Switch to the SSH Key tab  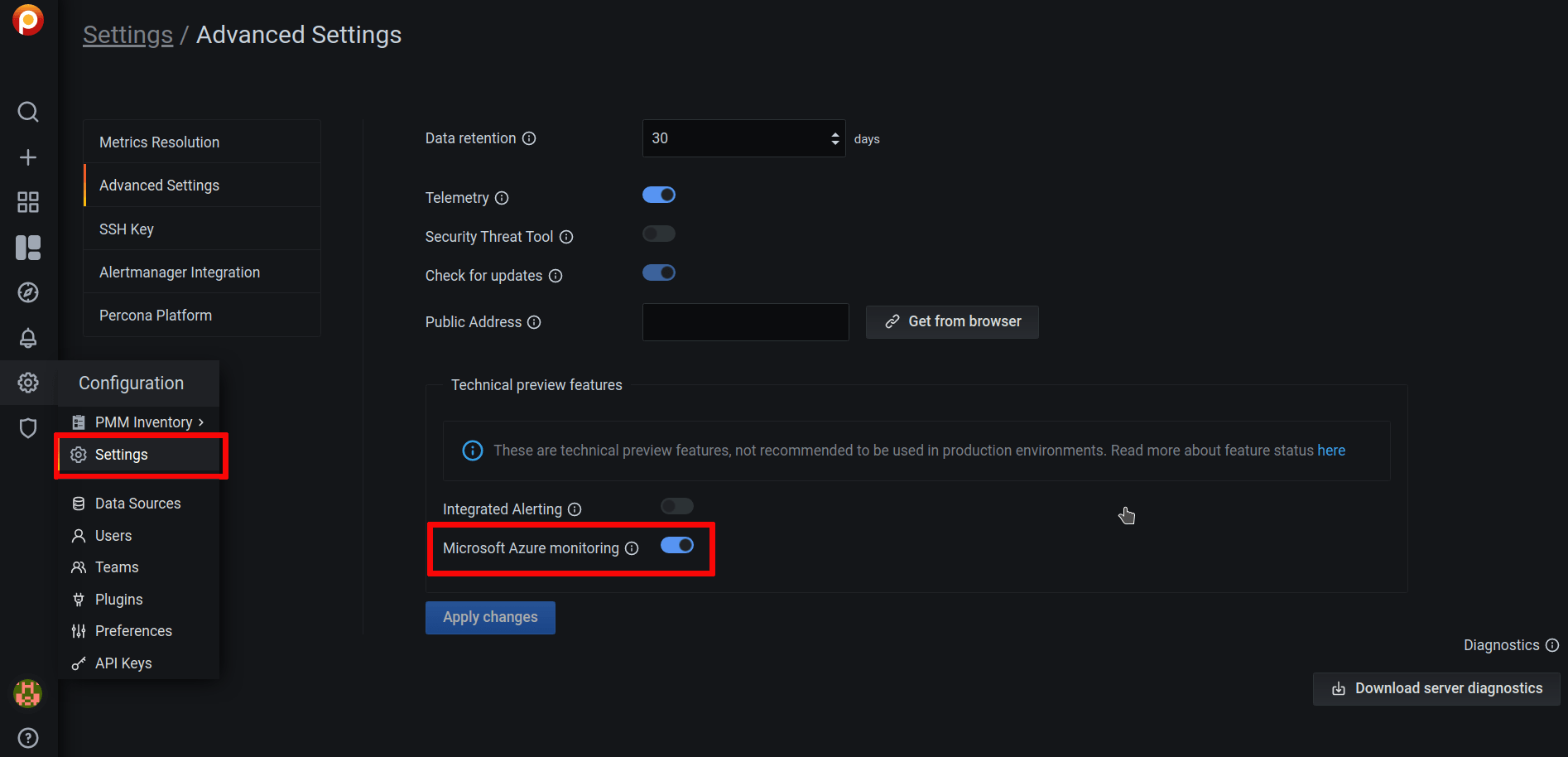[x=126, y=229]
